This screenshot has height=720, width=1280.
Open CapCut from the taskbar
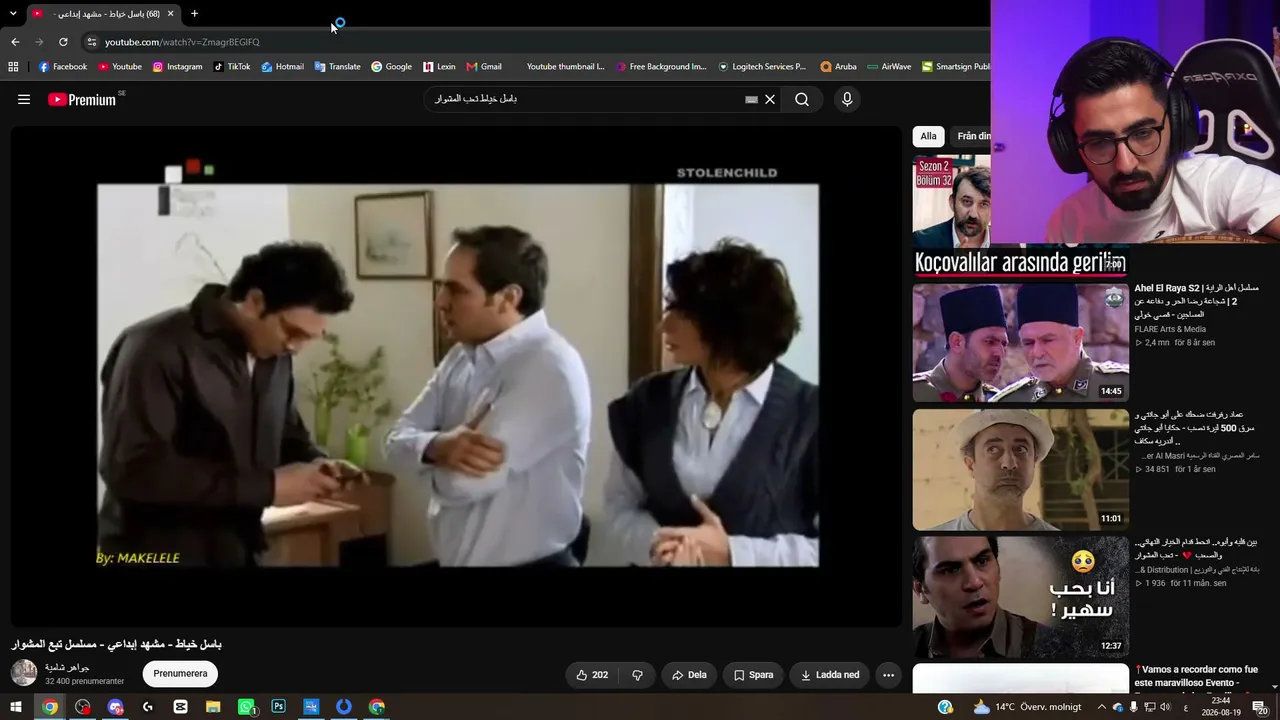[180, 707]
